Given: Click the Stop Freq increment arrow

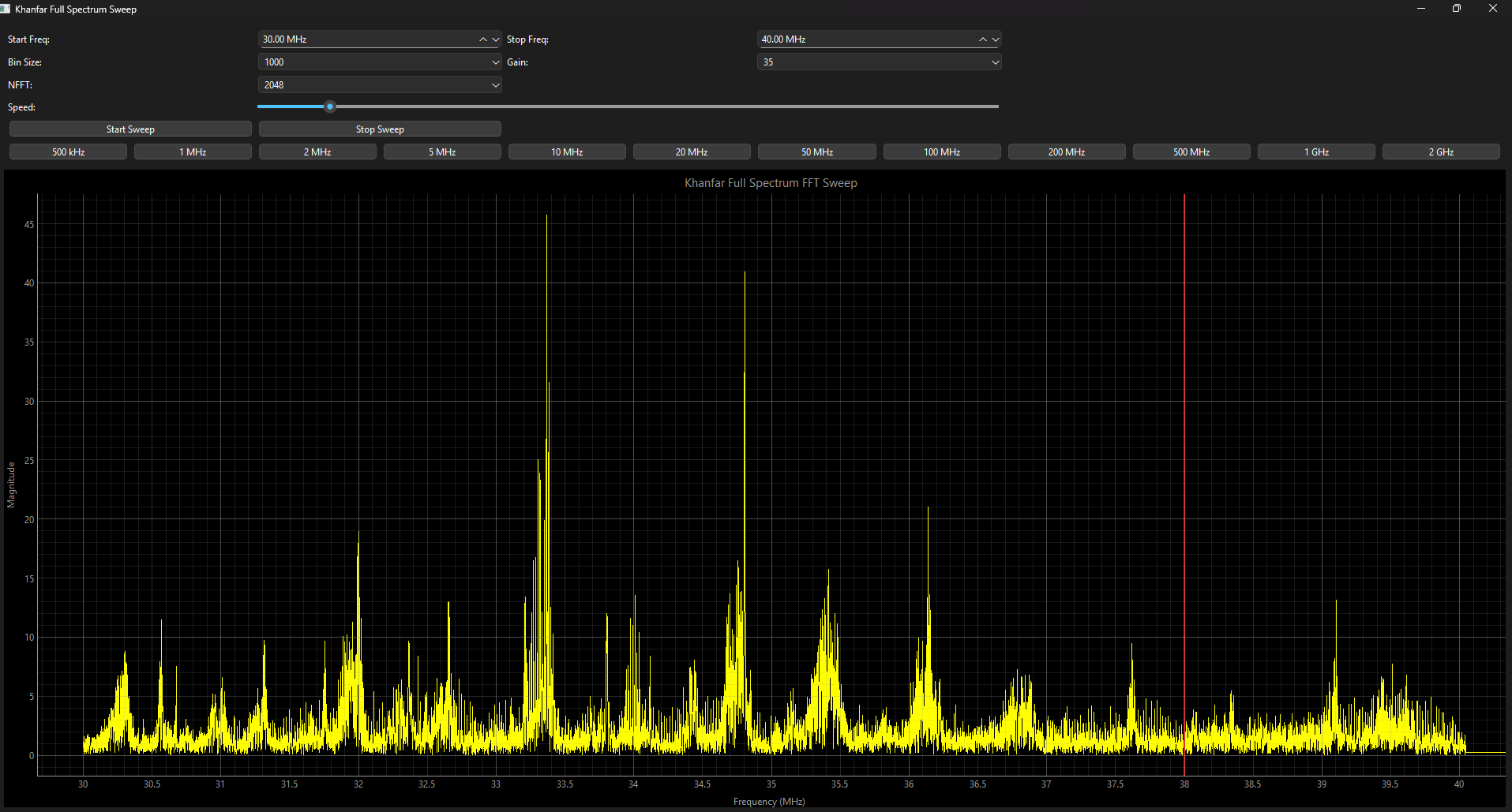Looking at the screenshot, I should [982, 39].
